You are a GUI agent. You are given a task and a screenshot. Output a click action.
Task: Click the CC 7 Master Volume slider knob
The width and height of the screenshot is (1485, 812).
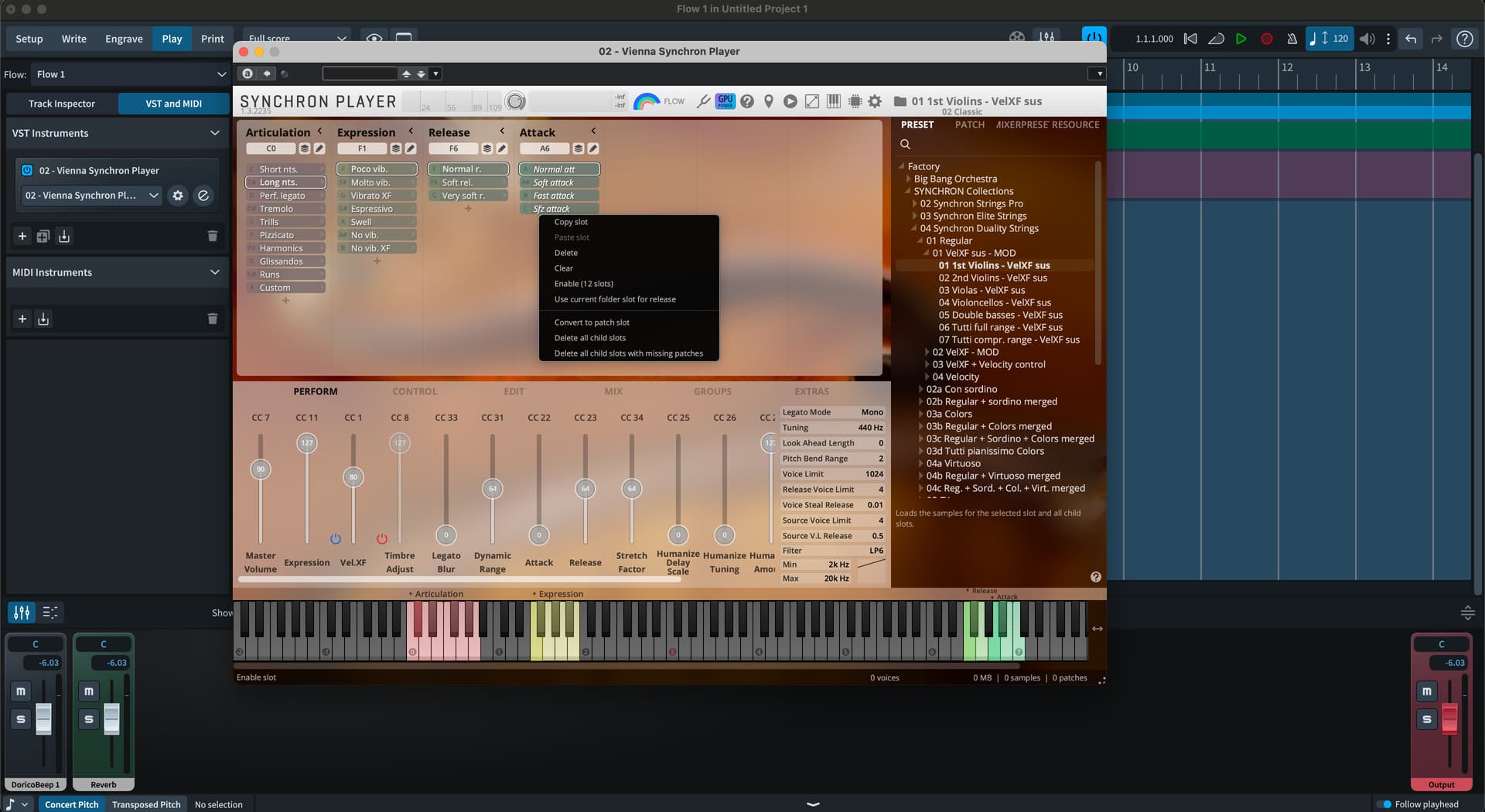261,469
